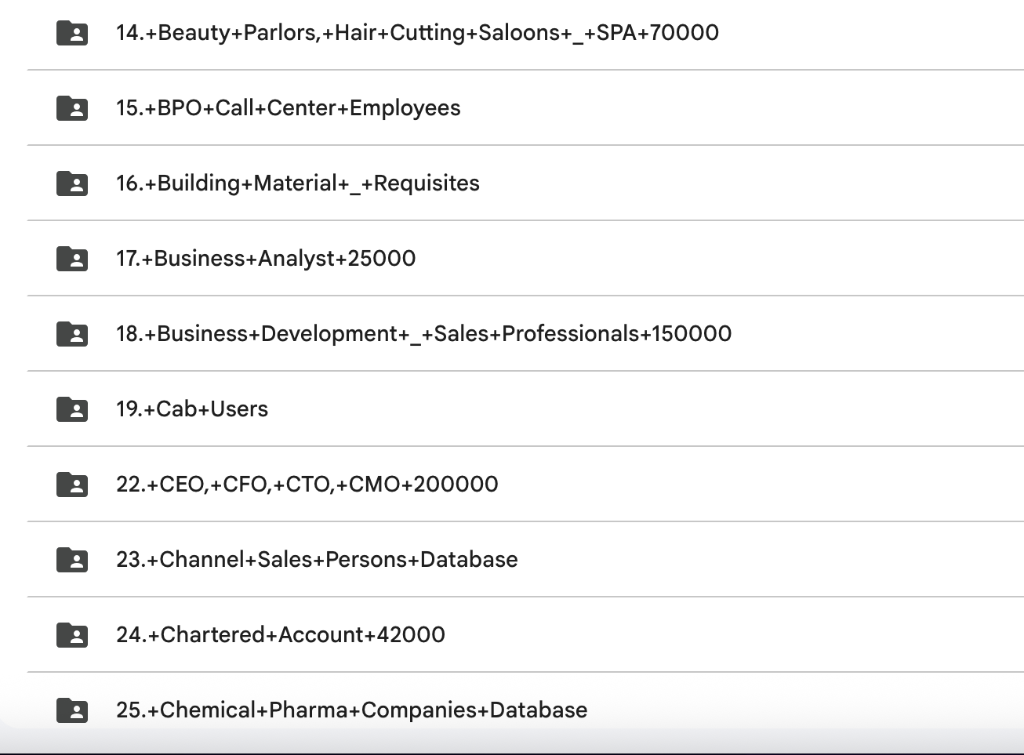Click the Chartered Account folder icon
This screenshot has width=1024, height=755.
72,635
